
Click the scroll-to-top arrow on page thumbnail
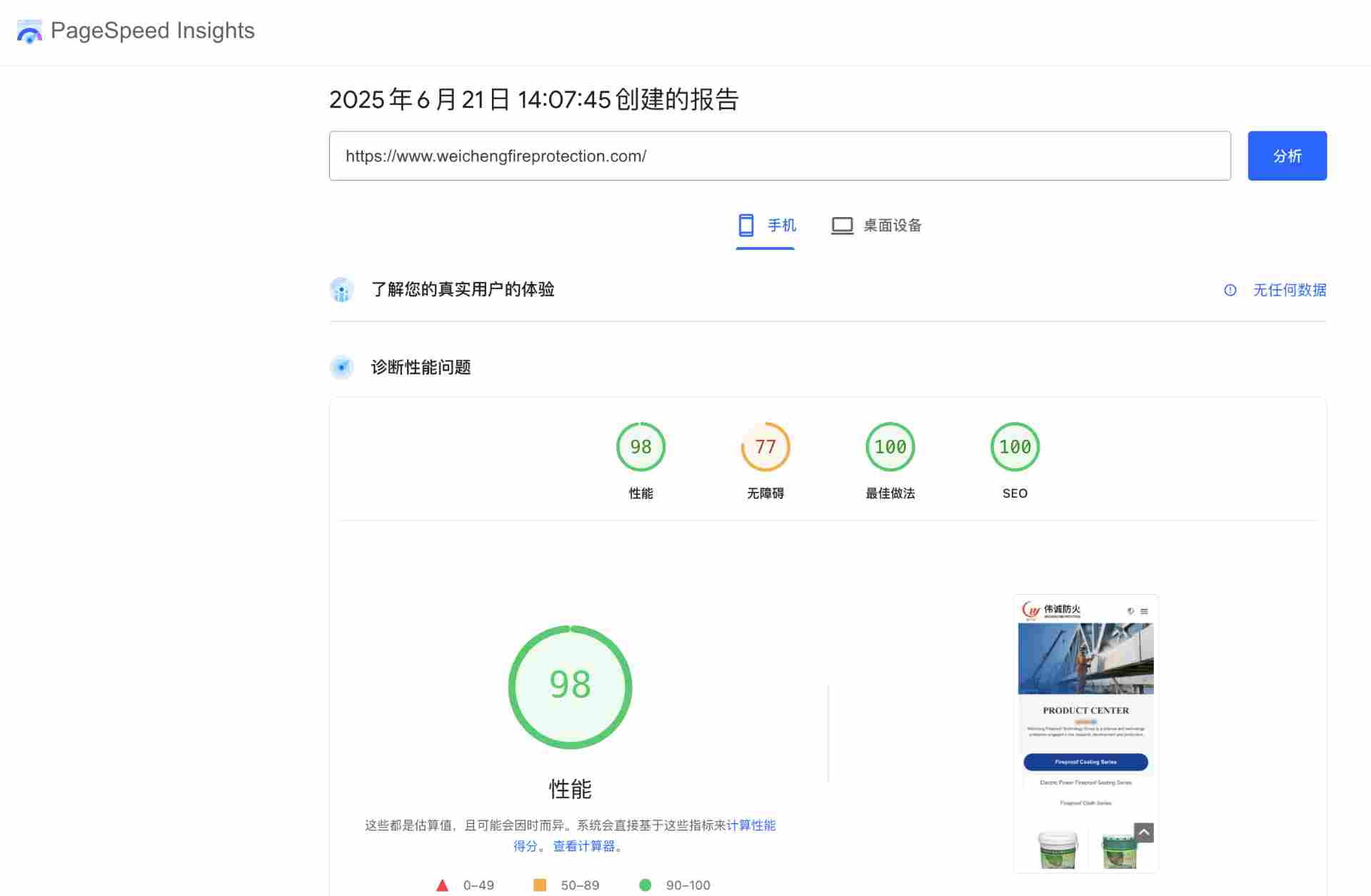pos(1143,832)
